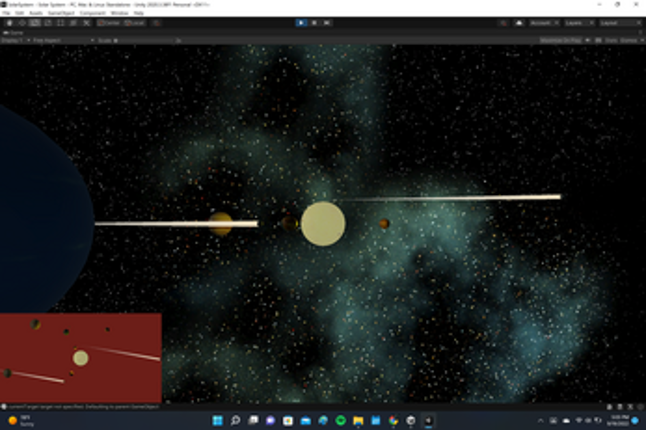The width and height of the screenshot is (646, 430).
Task: Select the Game view tab
Action: 13,33
